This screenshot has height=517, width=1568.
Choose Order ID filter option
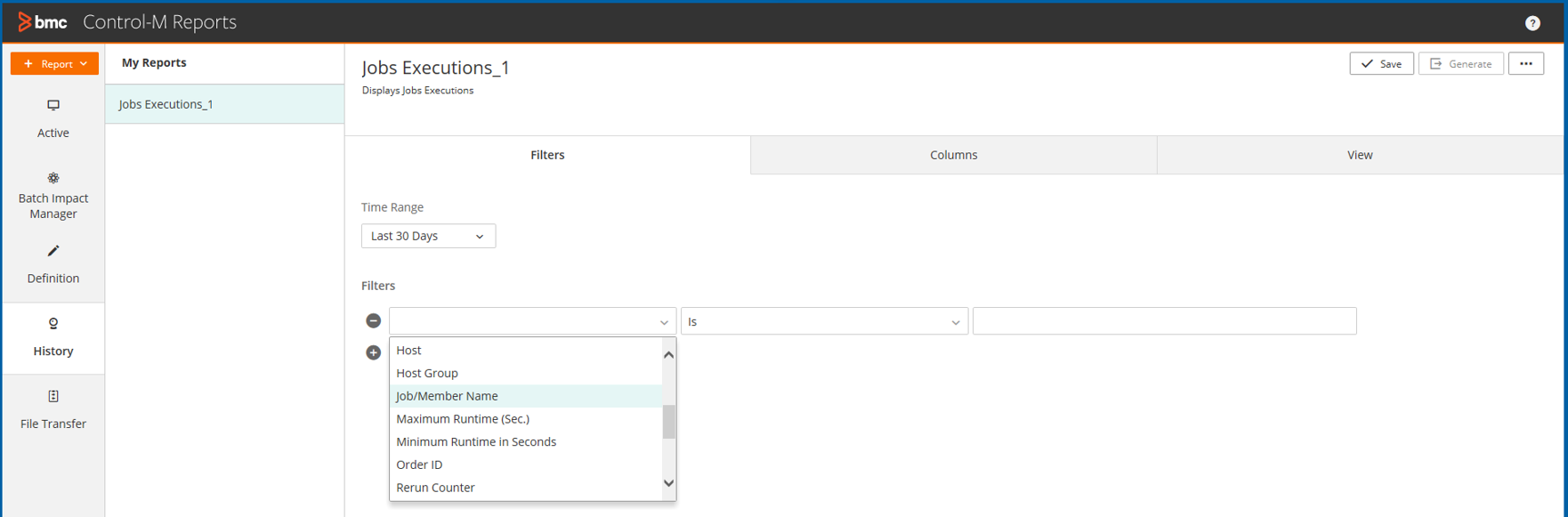point(419,464)
